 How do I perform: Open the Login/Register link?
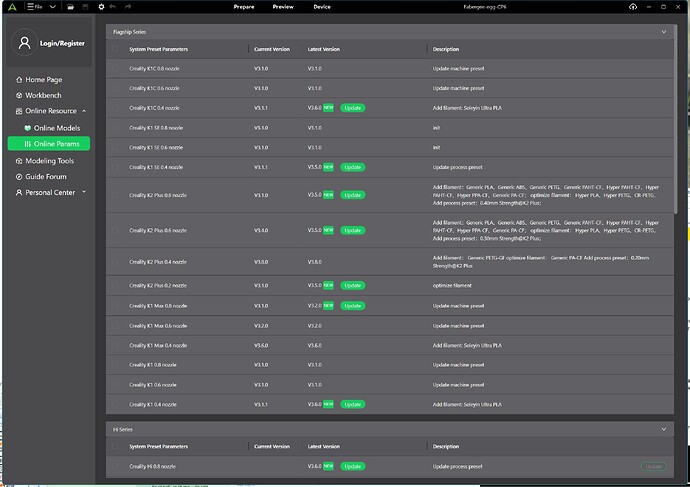(62, 43)
